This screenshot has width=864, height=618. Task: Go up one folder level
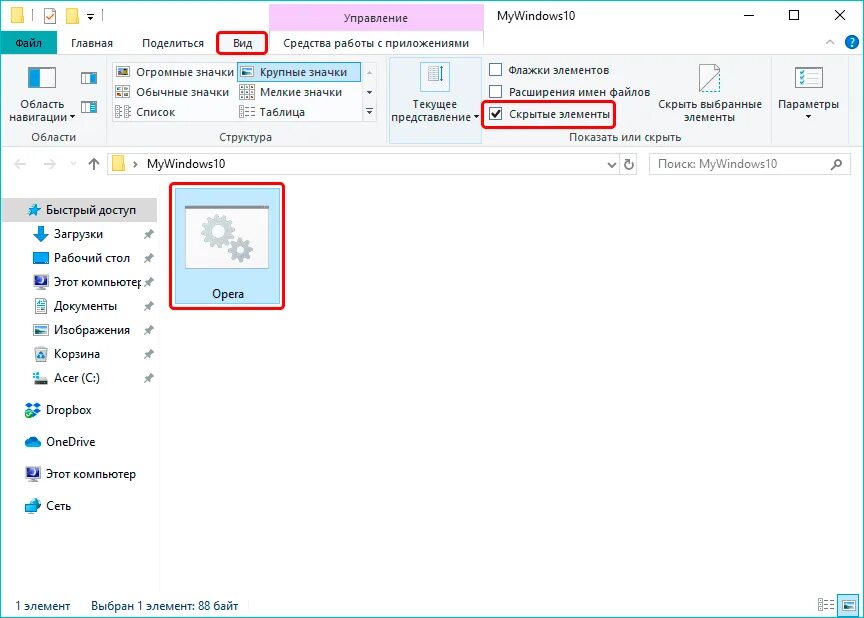click(94, 164)
